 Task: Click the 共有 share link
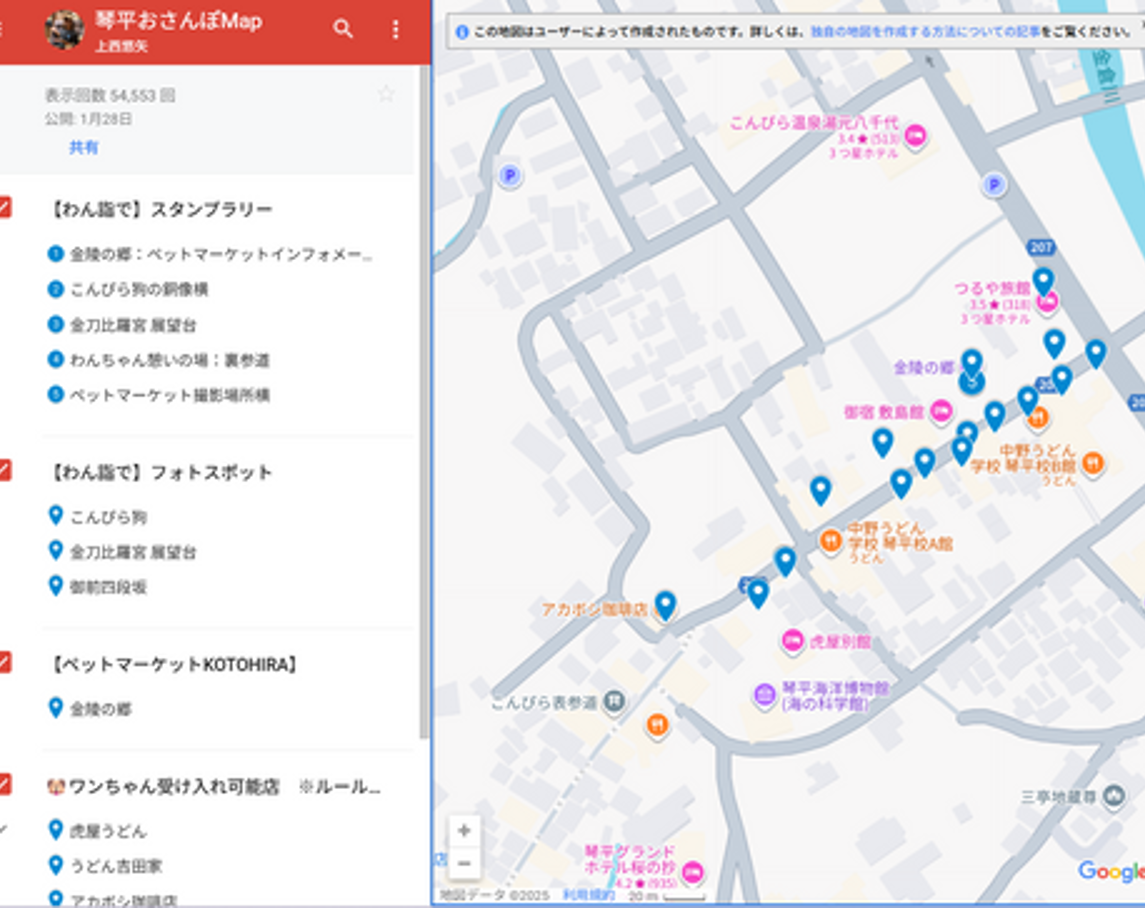point(84,147)
